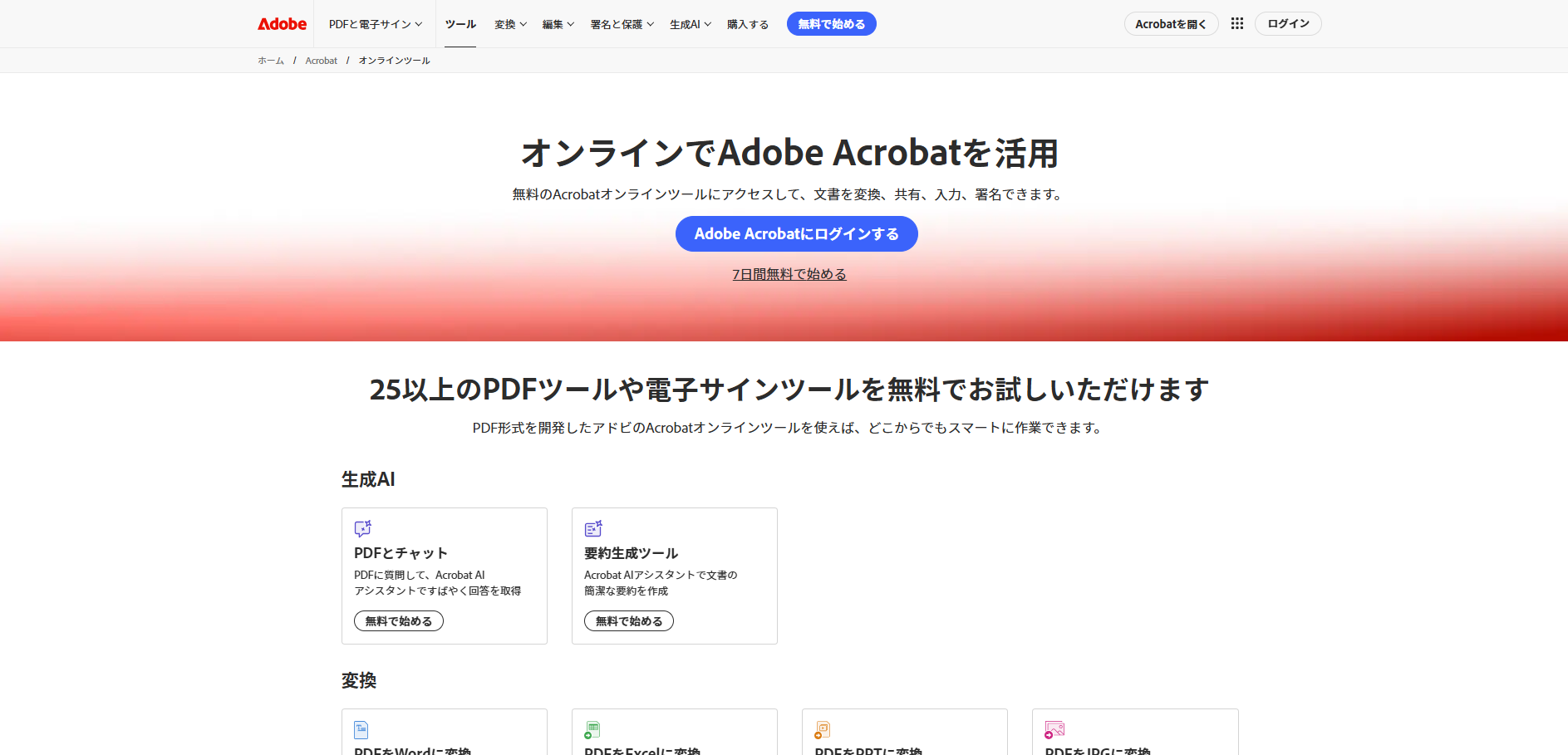Click the Adobe logo in header
Viewport: 1568px width, 755px height.
click(282, 24)
